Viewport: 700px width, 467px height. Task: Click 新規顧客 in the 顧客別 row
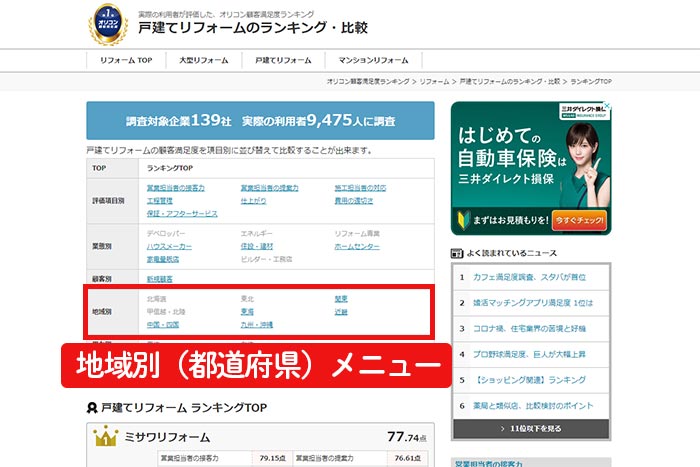tap(159, 279)
